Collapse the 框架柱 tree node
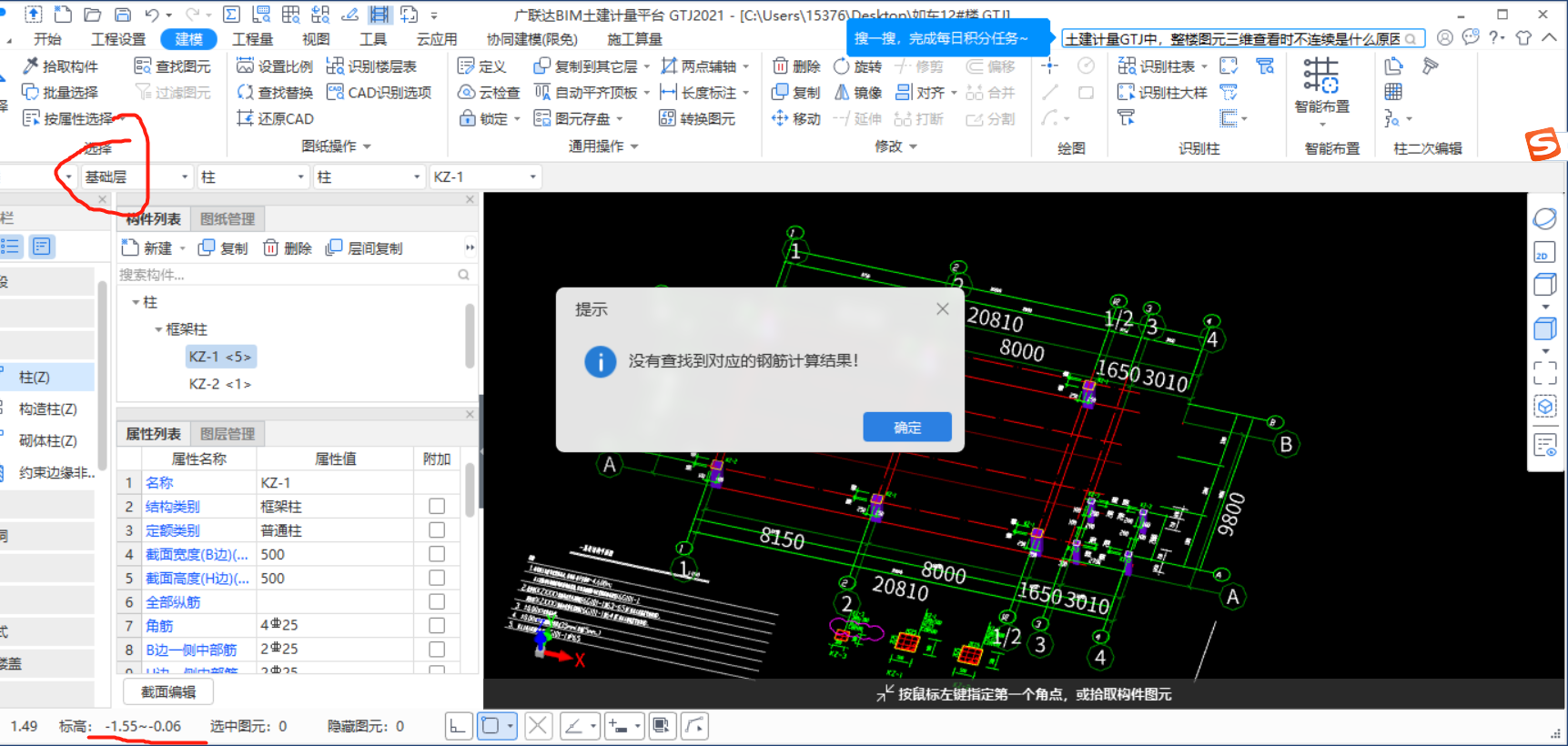This screenshot has height=746, width=1568. coord(158,329)
